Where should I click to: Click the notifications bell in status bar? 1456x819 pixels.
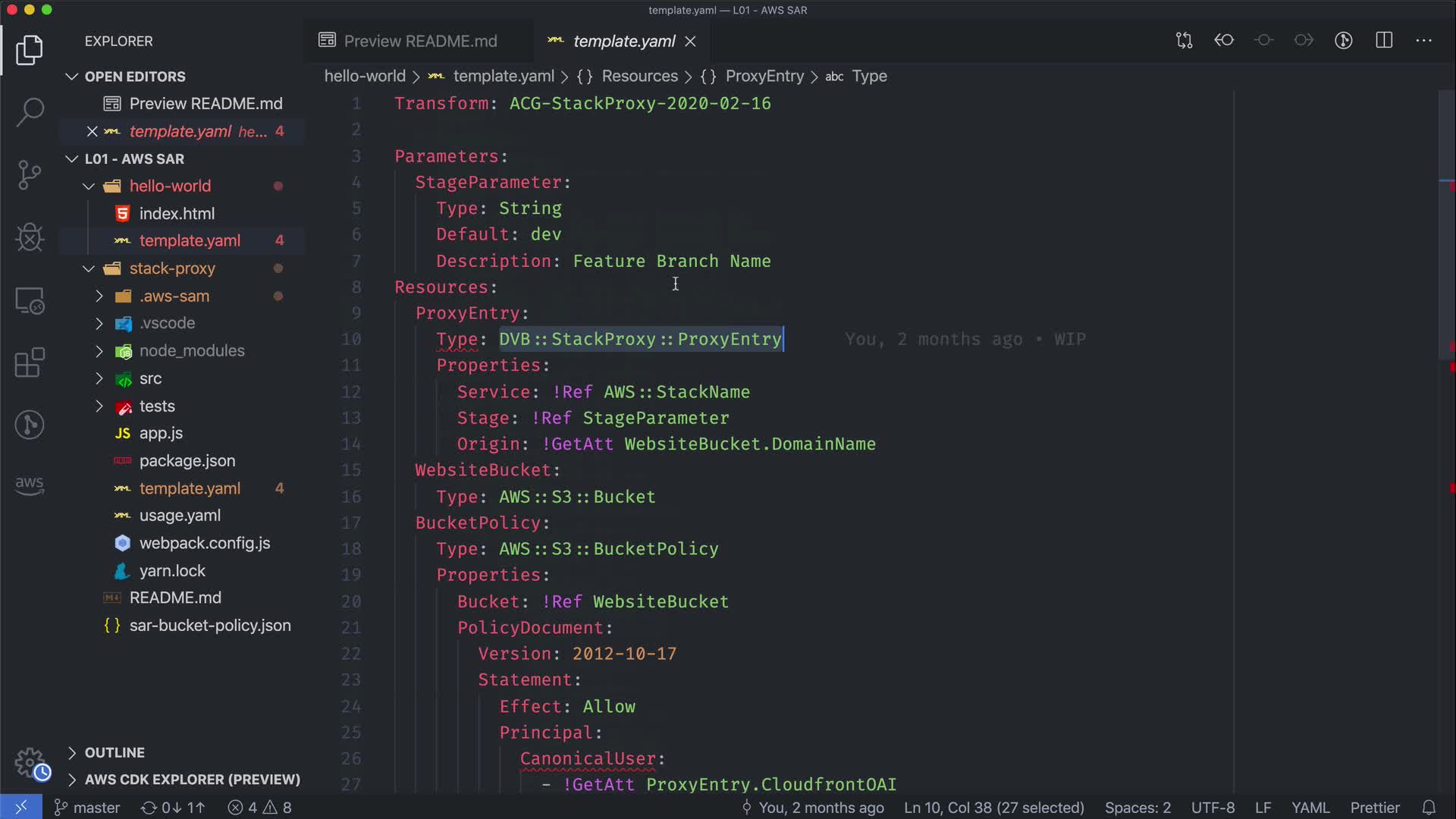[x=1429, y=808]
